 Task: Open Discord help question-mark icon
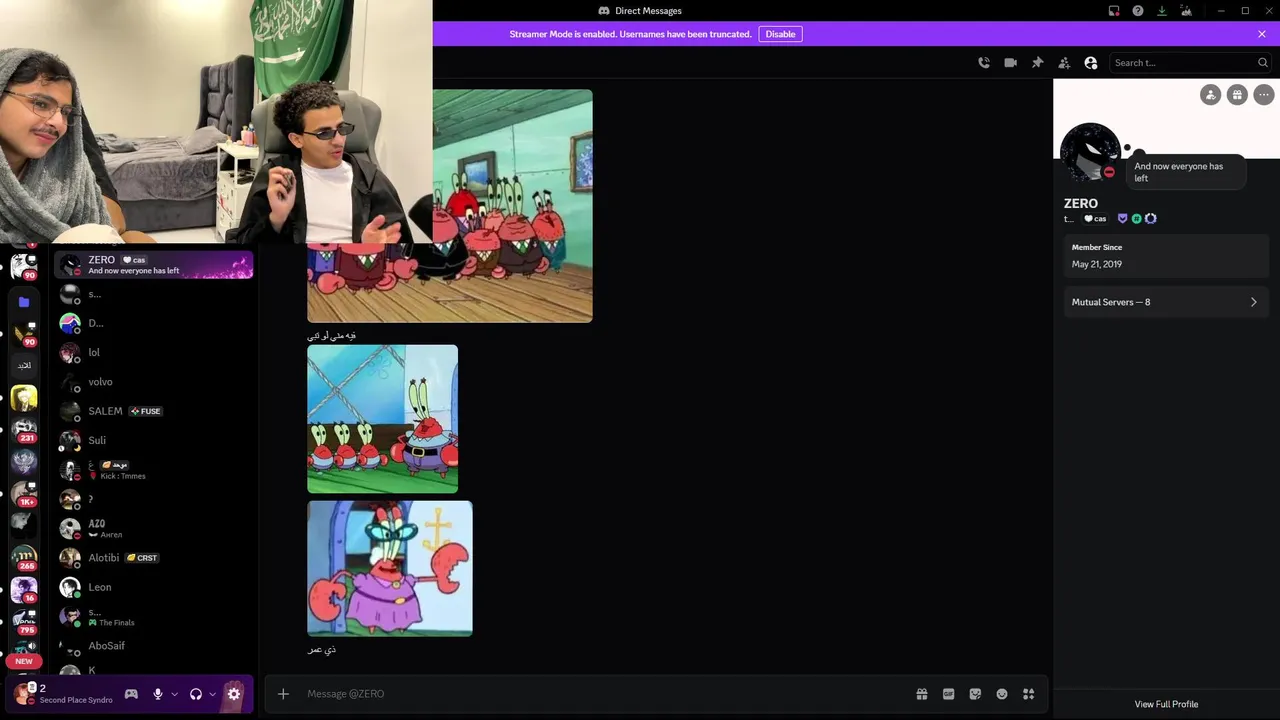[1138, 11]
